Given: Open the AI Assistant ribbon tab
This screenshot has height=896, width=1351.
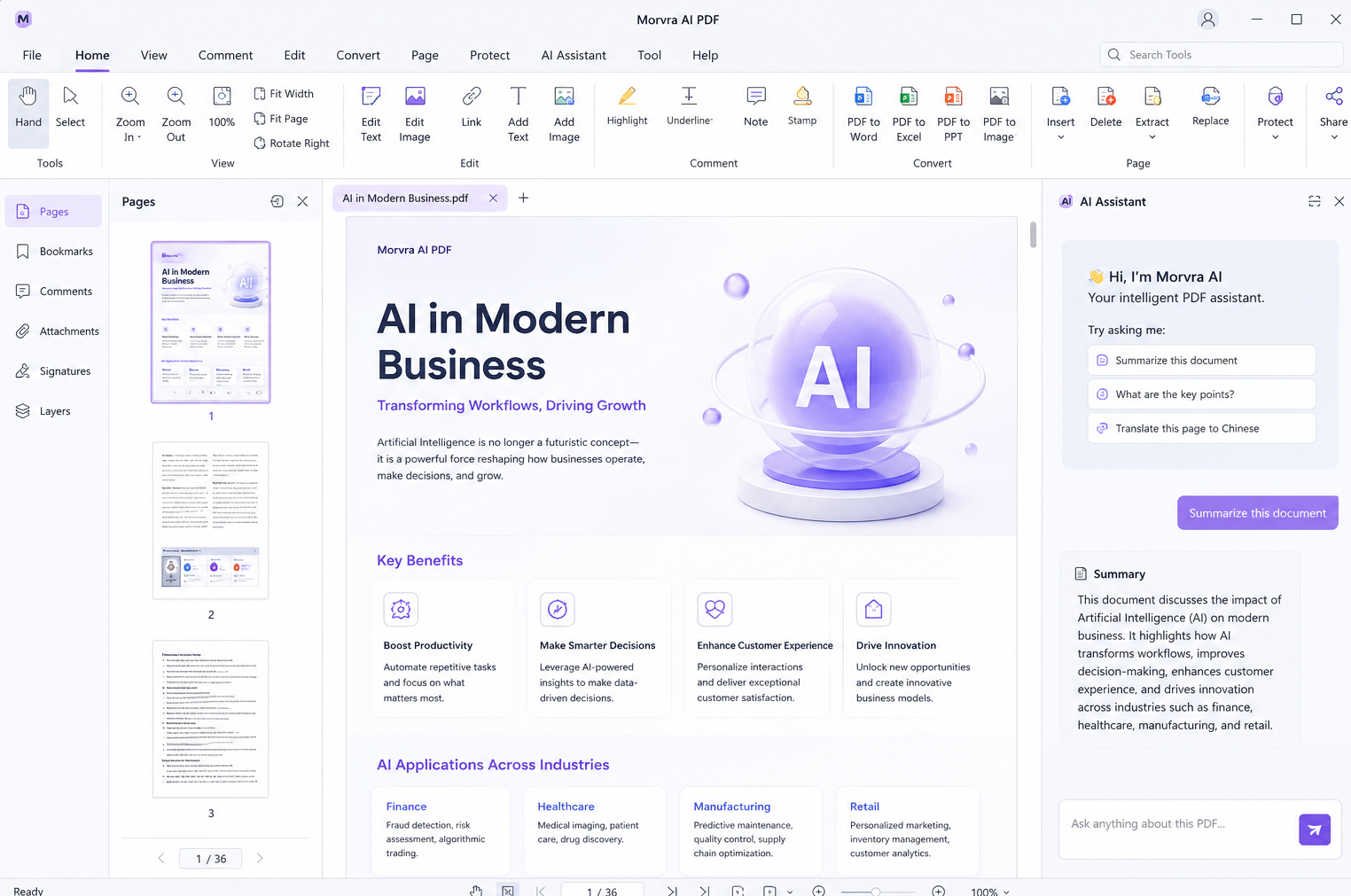Looking at the screenshot, I should coord(574,55).
